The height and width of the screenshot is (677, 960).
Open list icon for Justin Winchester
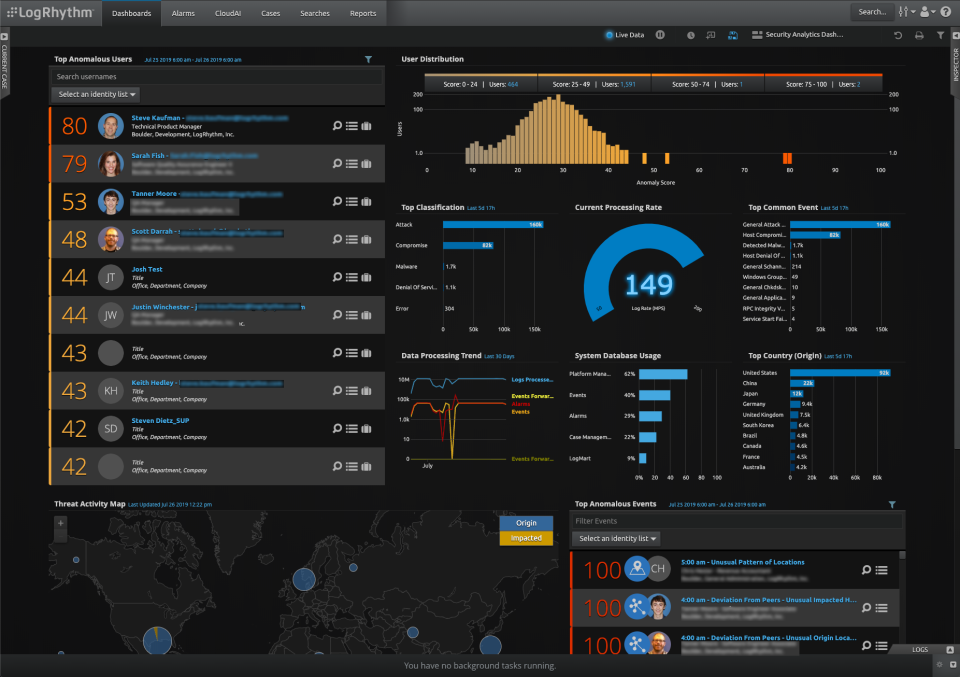click(x=351, y=315)
